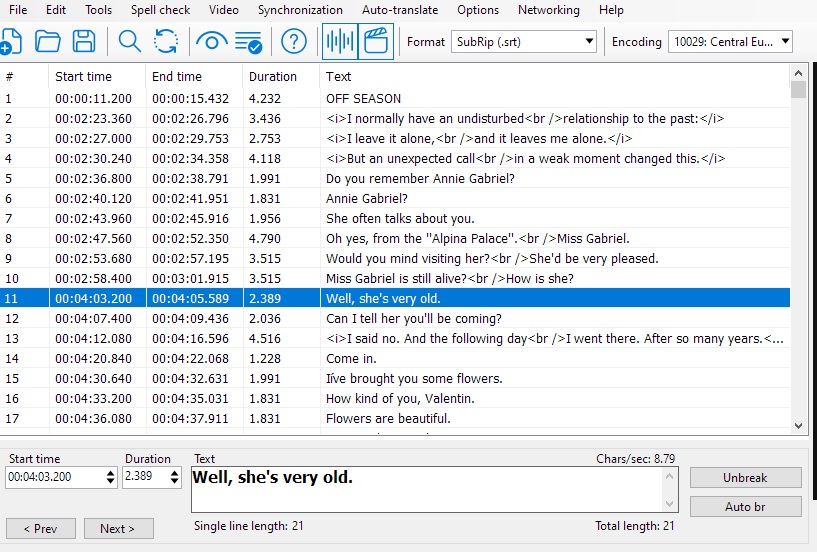
Task: Open the Find magnifier tool
Action: click(129, 41)
